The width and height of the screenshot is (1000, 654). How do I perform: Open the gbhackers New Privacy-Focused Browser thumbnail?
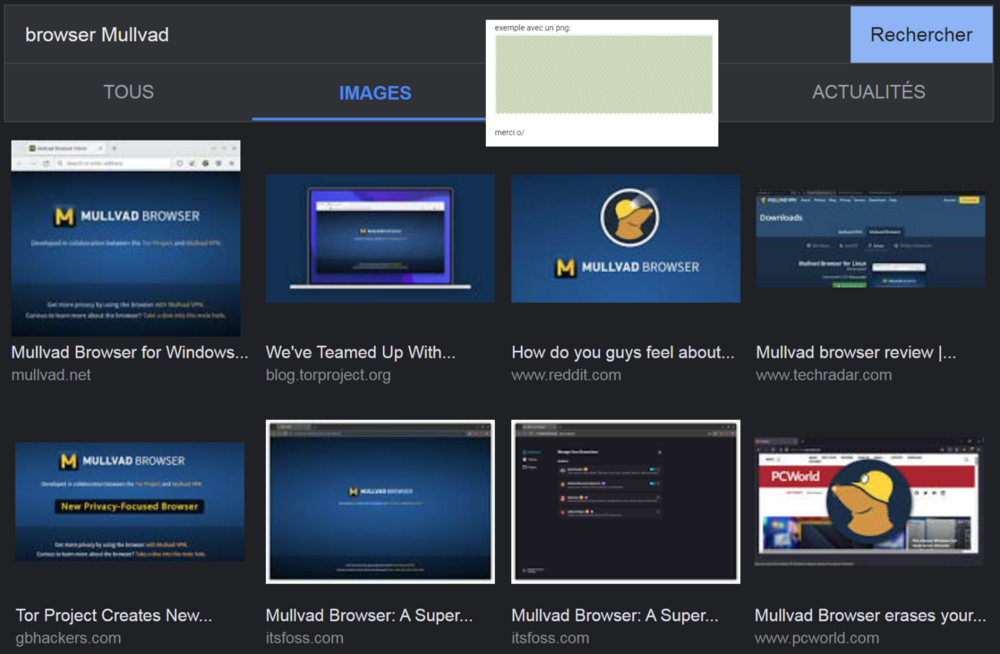click(129, 502)
